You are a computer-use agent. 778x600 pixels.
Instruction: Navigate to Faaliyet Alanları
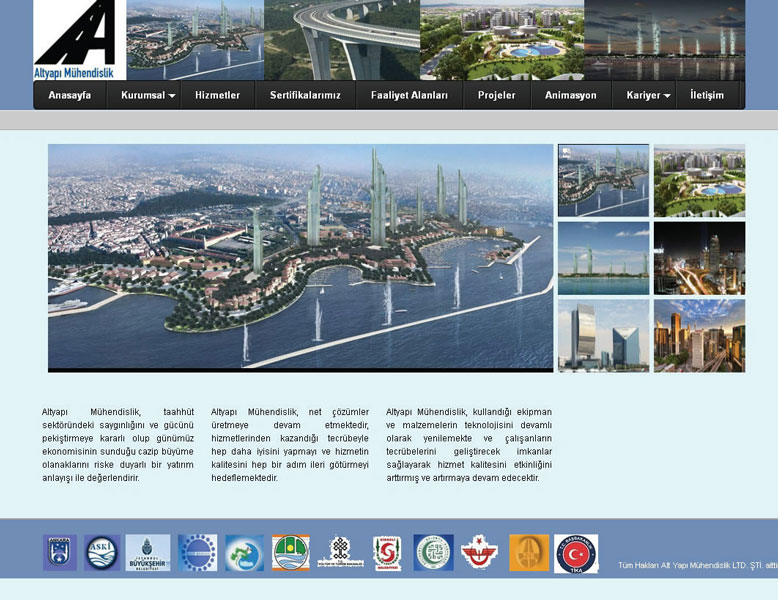[x=409, y=95]
